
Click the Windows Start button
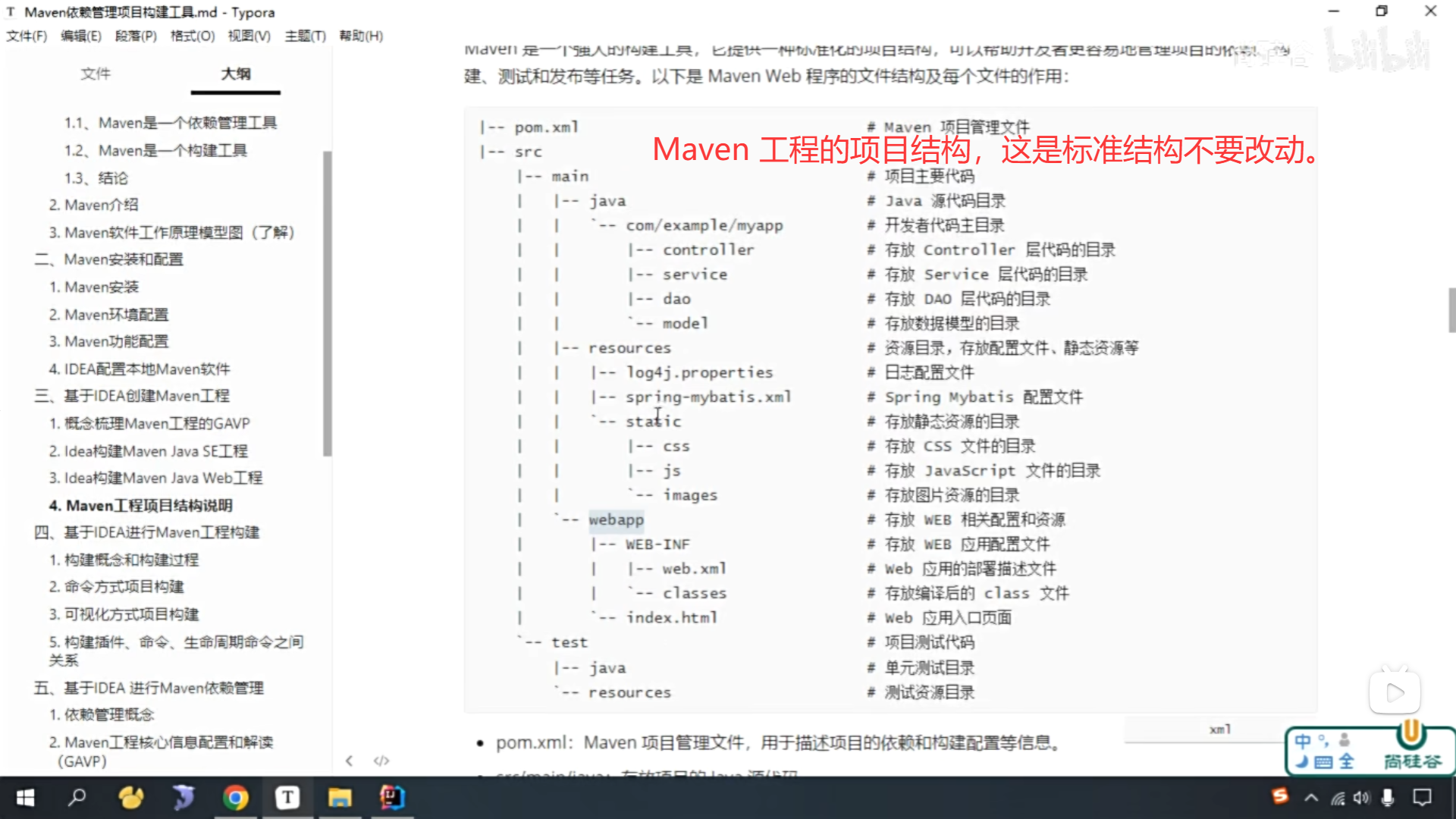pos(25,798)
